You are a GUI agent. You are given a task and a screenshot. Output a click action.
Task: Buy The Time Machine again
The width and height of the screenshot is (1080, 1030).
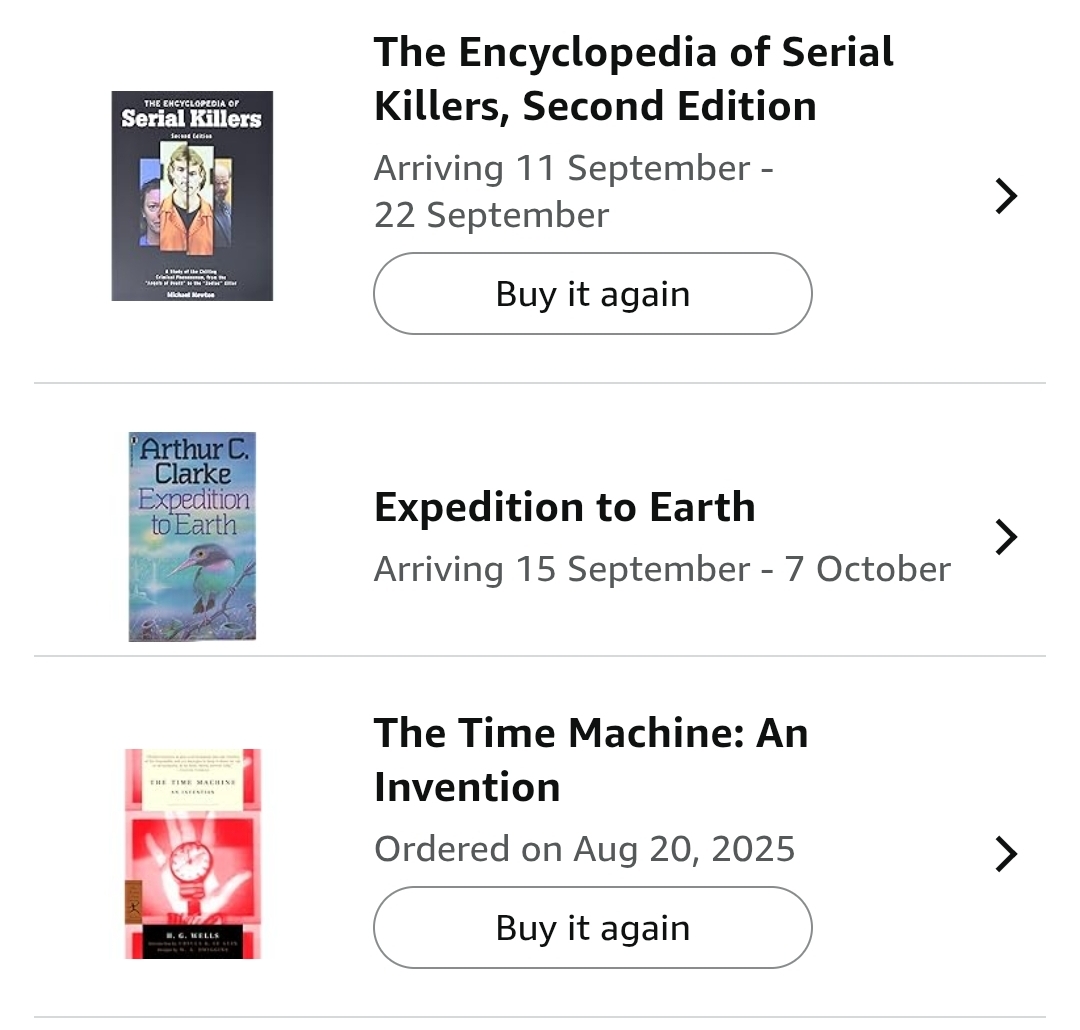click(592, 927)
